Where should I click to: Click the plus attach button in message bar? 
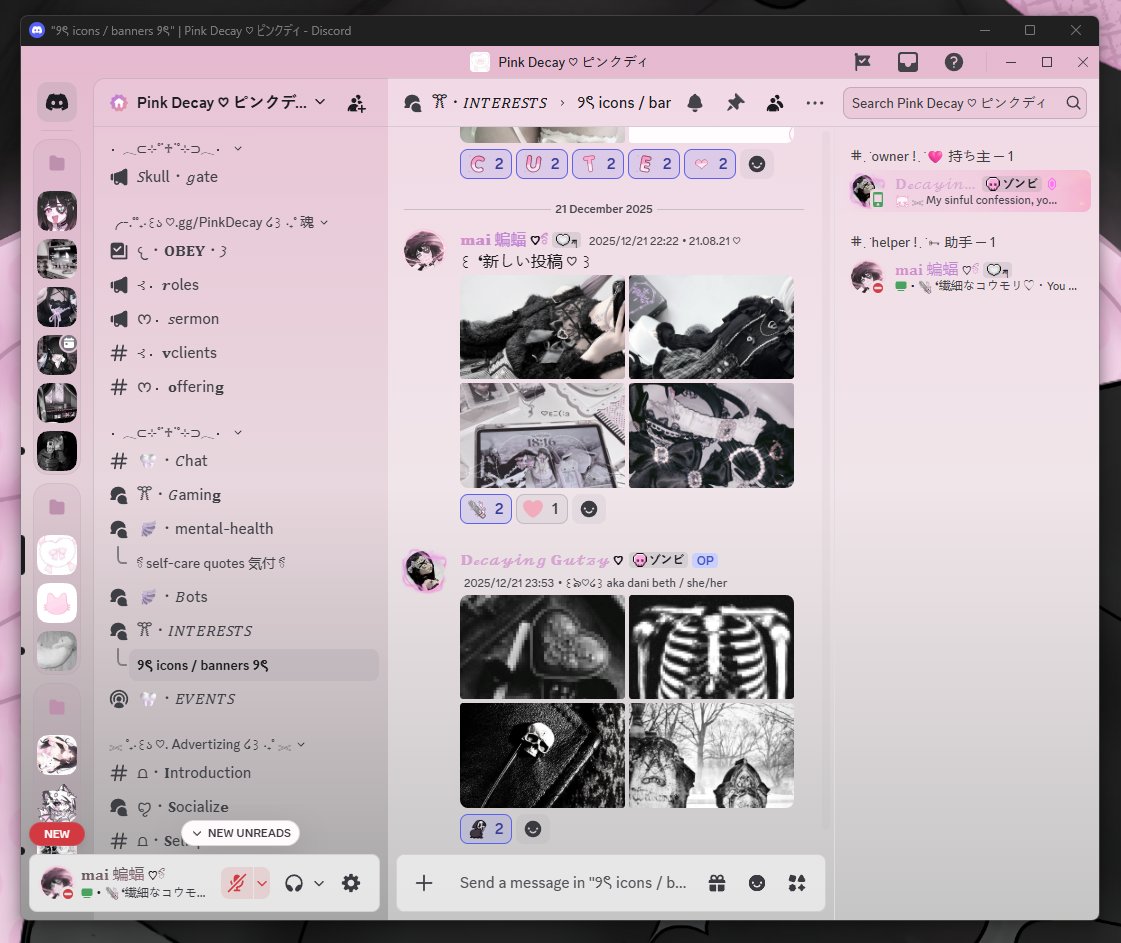[424, 883]
